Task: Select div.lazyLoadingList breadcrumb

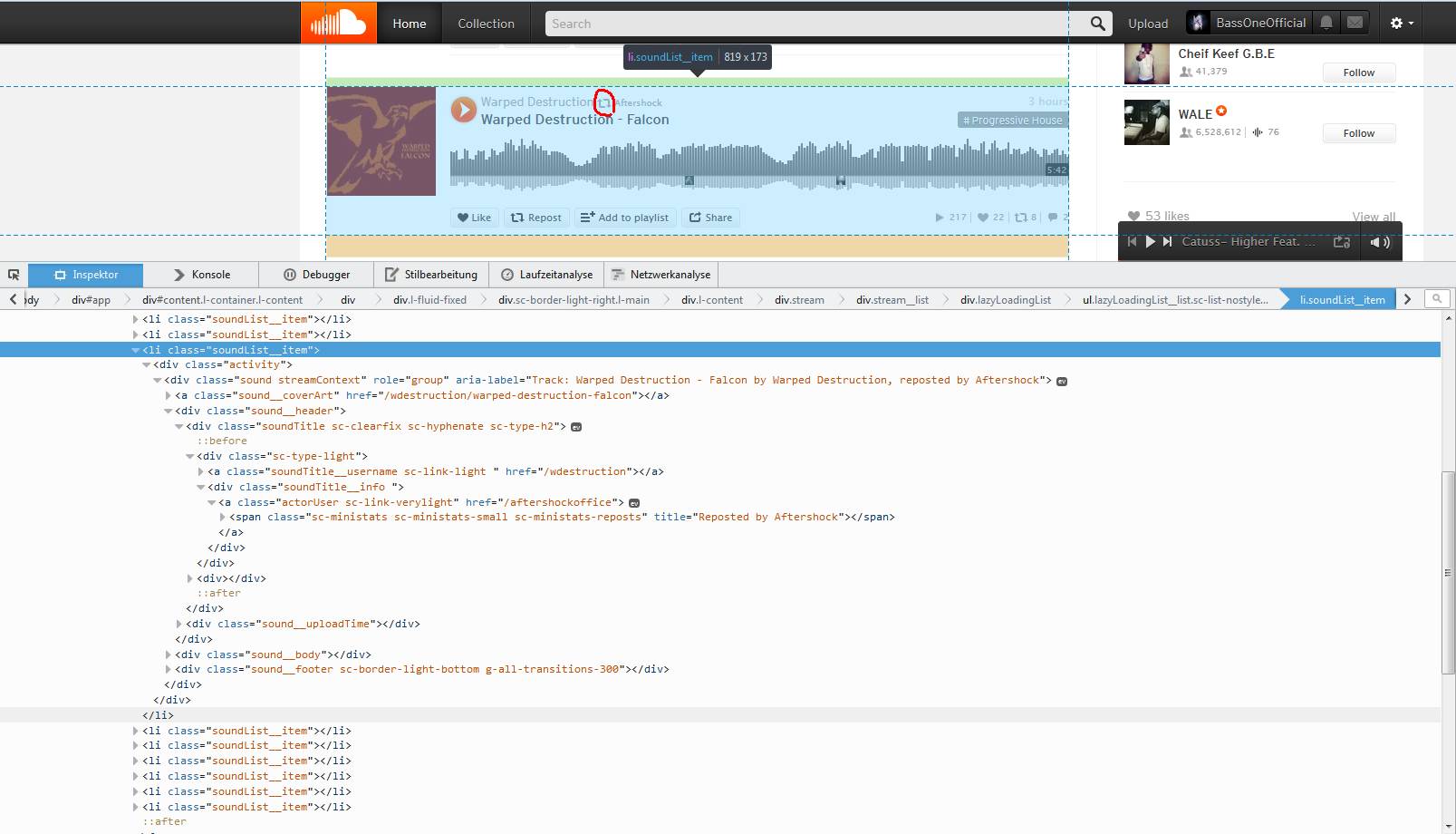Action: tap(1006, 299)
